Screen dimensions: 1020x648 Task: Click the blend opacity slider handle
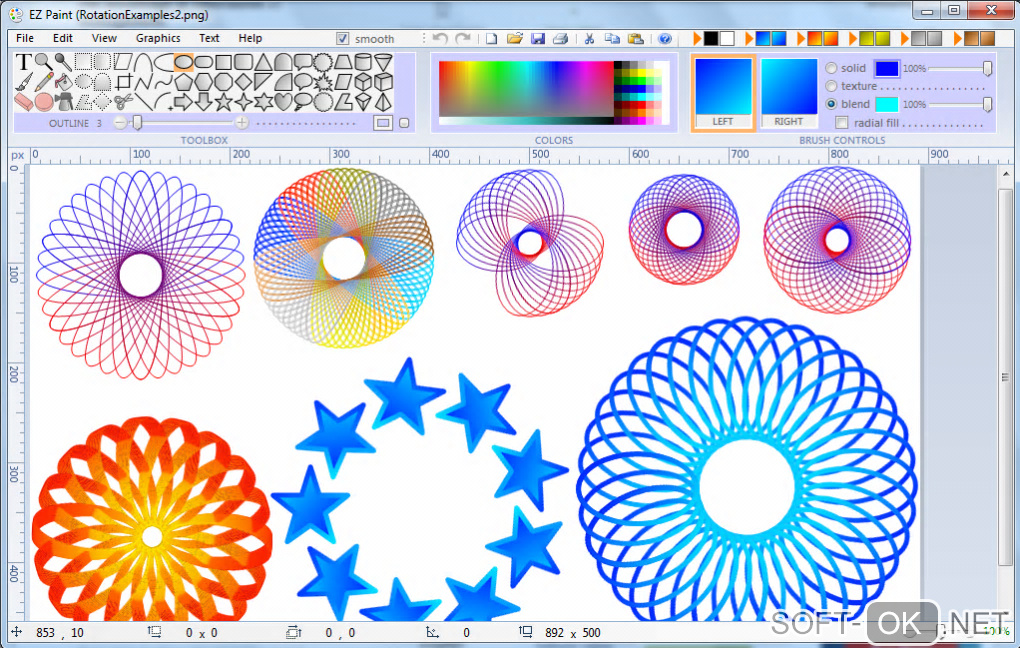click(x=987, y=104)
